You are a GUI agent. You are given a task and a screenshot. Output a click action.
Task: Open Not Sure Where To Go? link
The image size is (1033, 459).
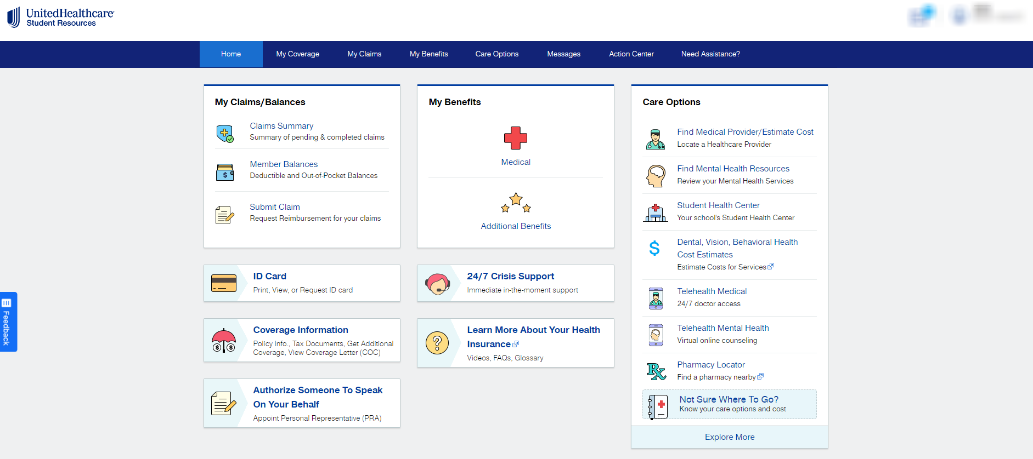point(729,399)
